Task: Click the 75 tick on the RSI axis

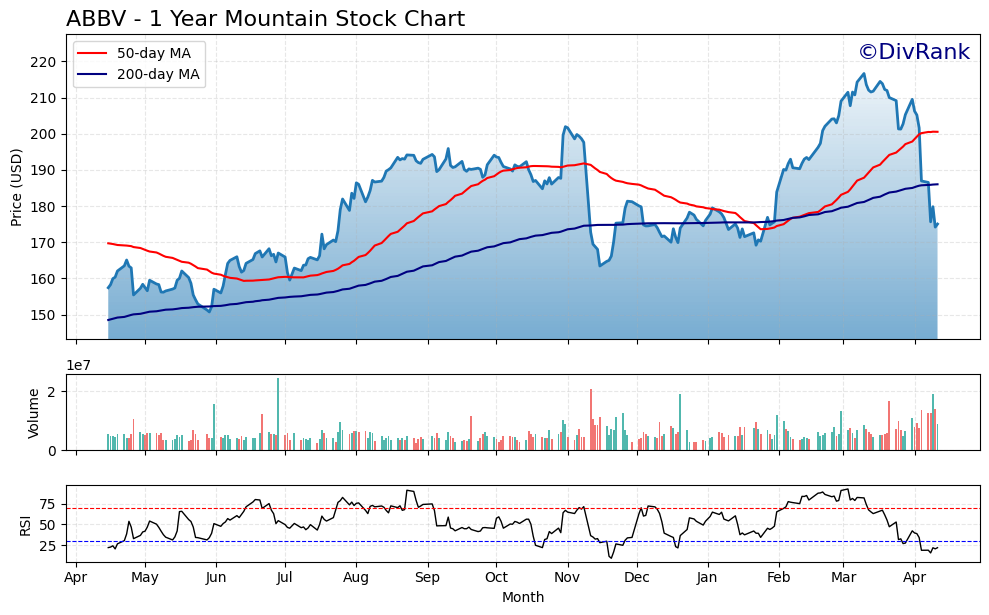Action: click(48, 504)
